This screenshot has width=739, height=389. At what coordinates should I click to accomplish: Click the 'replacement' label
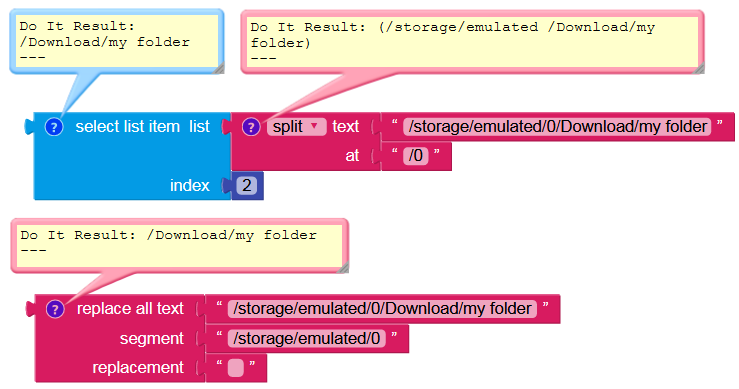click(138, 368)
